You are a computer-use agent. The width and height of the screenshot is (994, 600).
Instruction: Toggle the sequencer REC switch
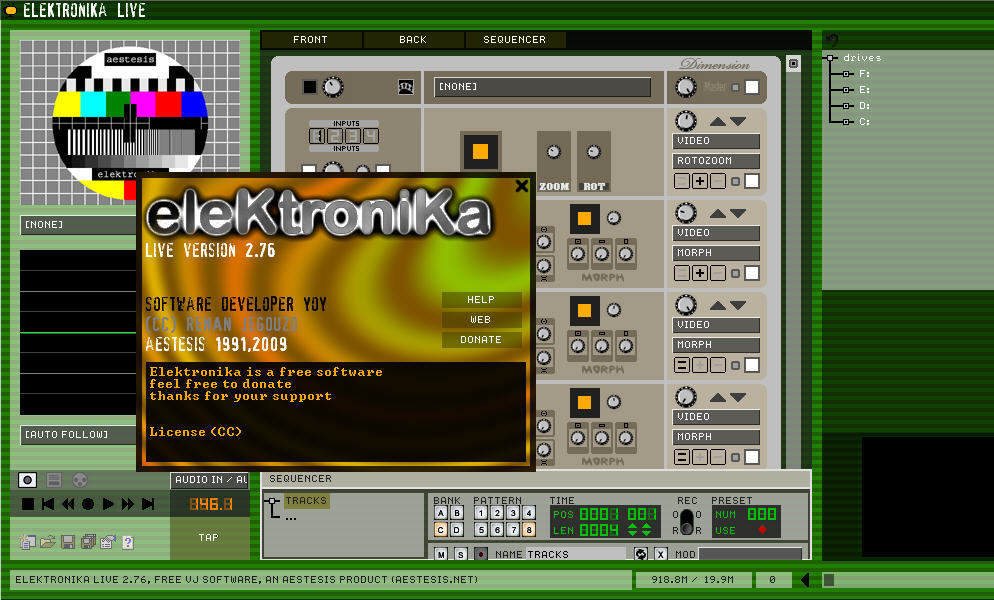[687, 521]
